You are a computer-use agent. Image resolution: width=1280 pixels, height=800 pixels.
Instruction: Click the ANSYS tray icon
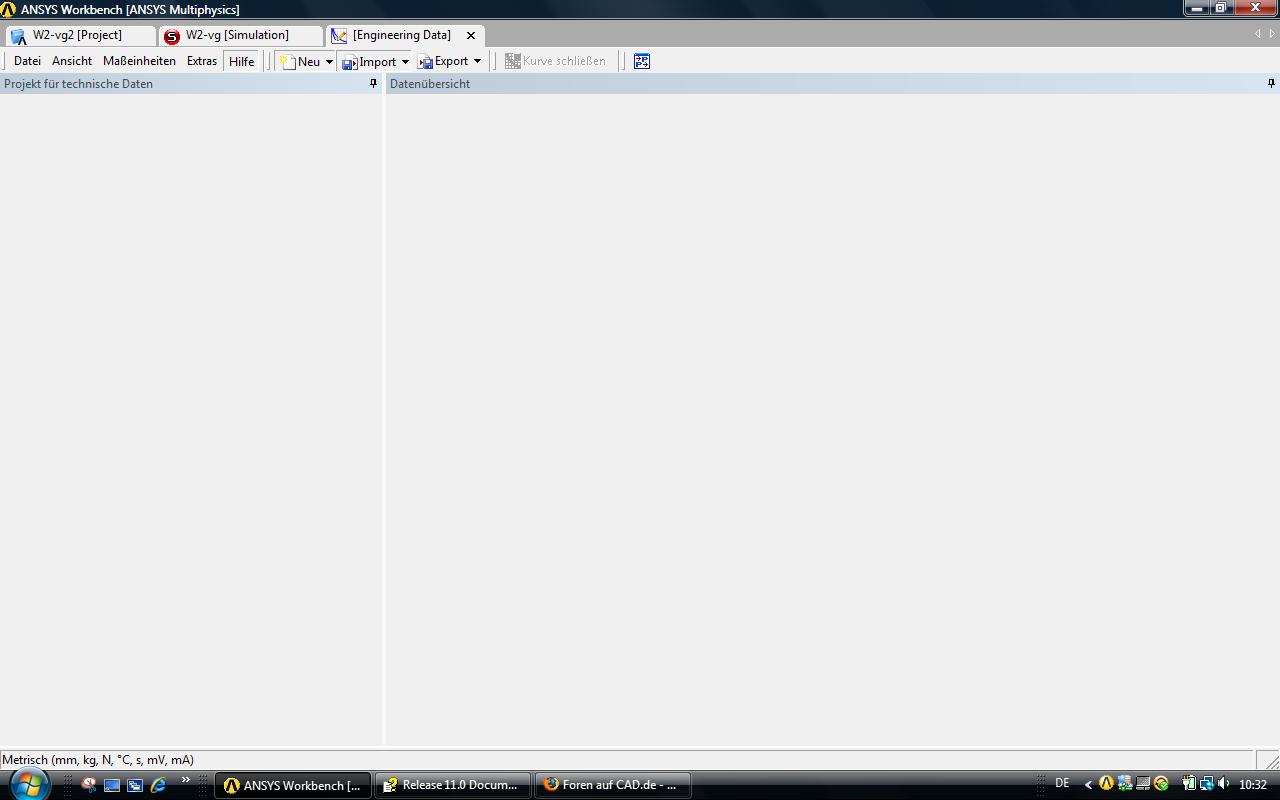click(1106, 784)
